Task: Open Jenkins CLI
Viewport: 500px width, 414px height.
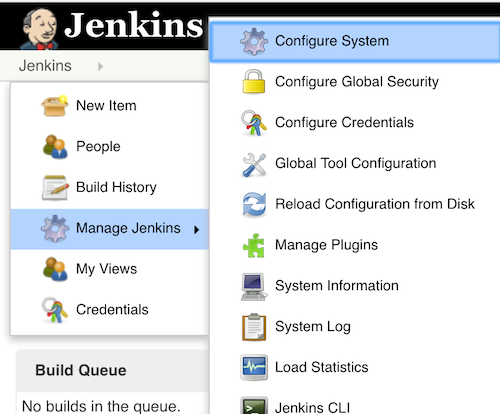Action: click(313, 407)
